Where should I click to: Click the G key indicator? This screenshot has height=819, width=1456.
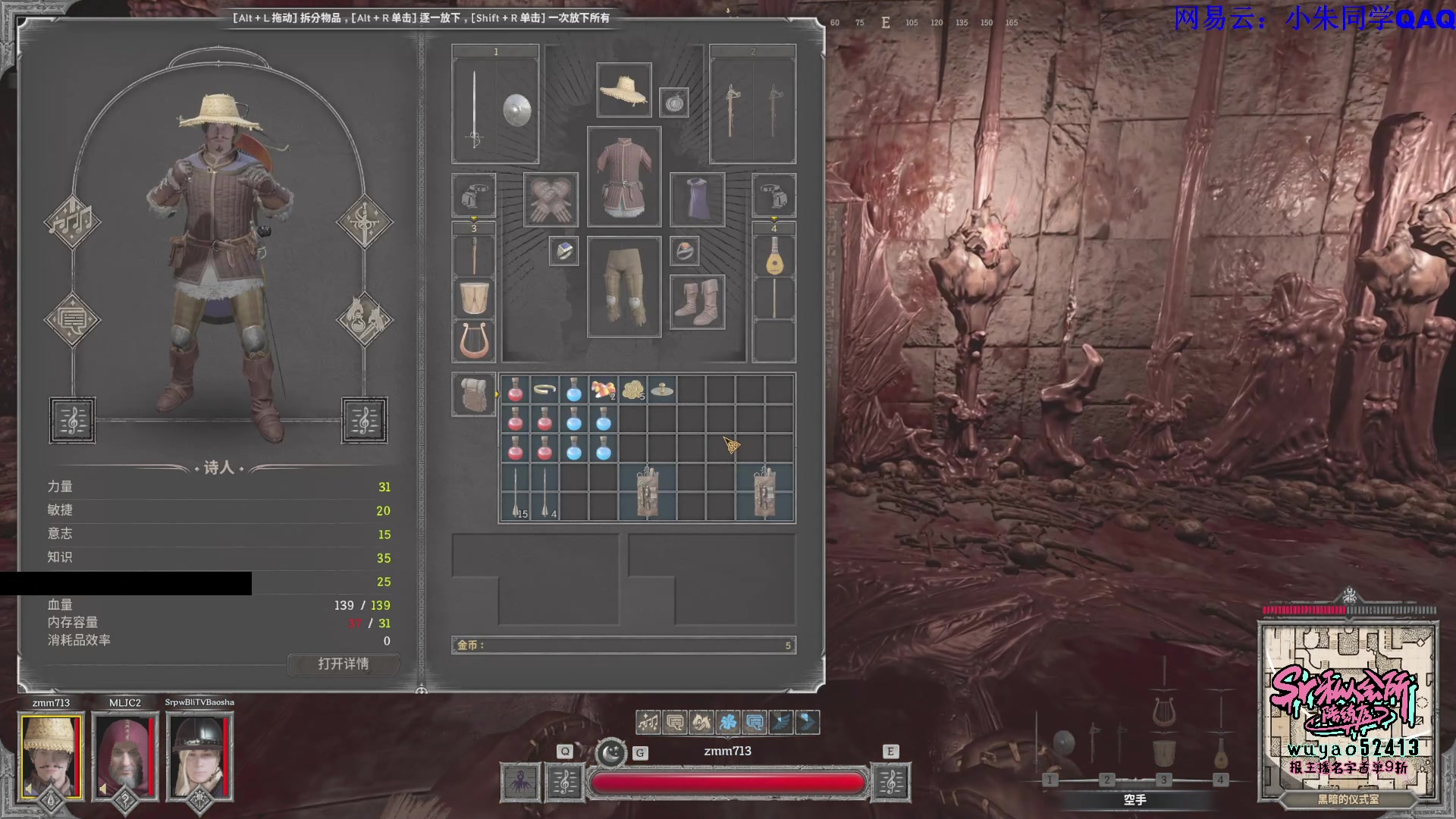click(x=640, y=752)
